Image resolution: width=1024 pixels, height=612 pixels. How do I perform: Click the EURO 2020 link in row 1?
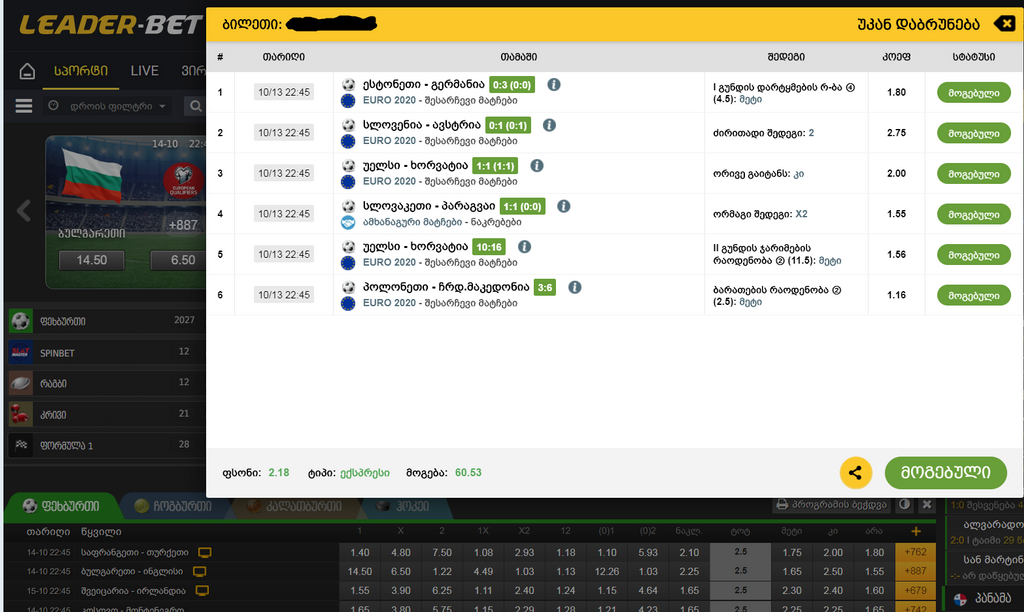click(x=389, y=101)
